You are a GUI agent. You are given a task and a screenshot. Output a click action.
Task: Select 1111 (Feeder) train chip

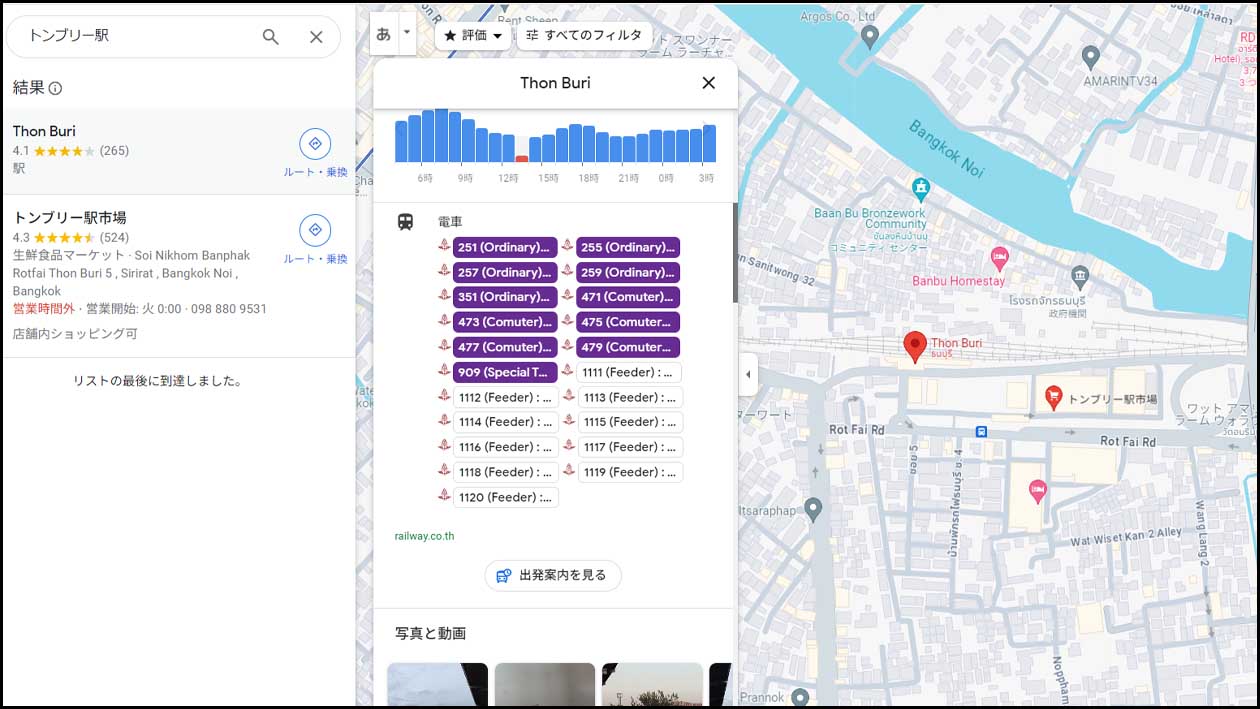629,372
